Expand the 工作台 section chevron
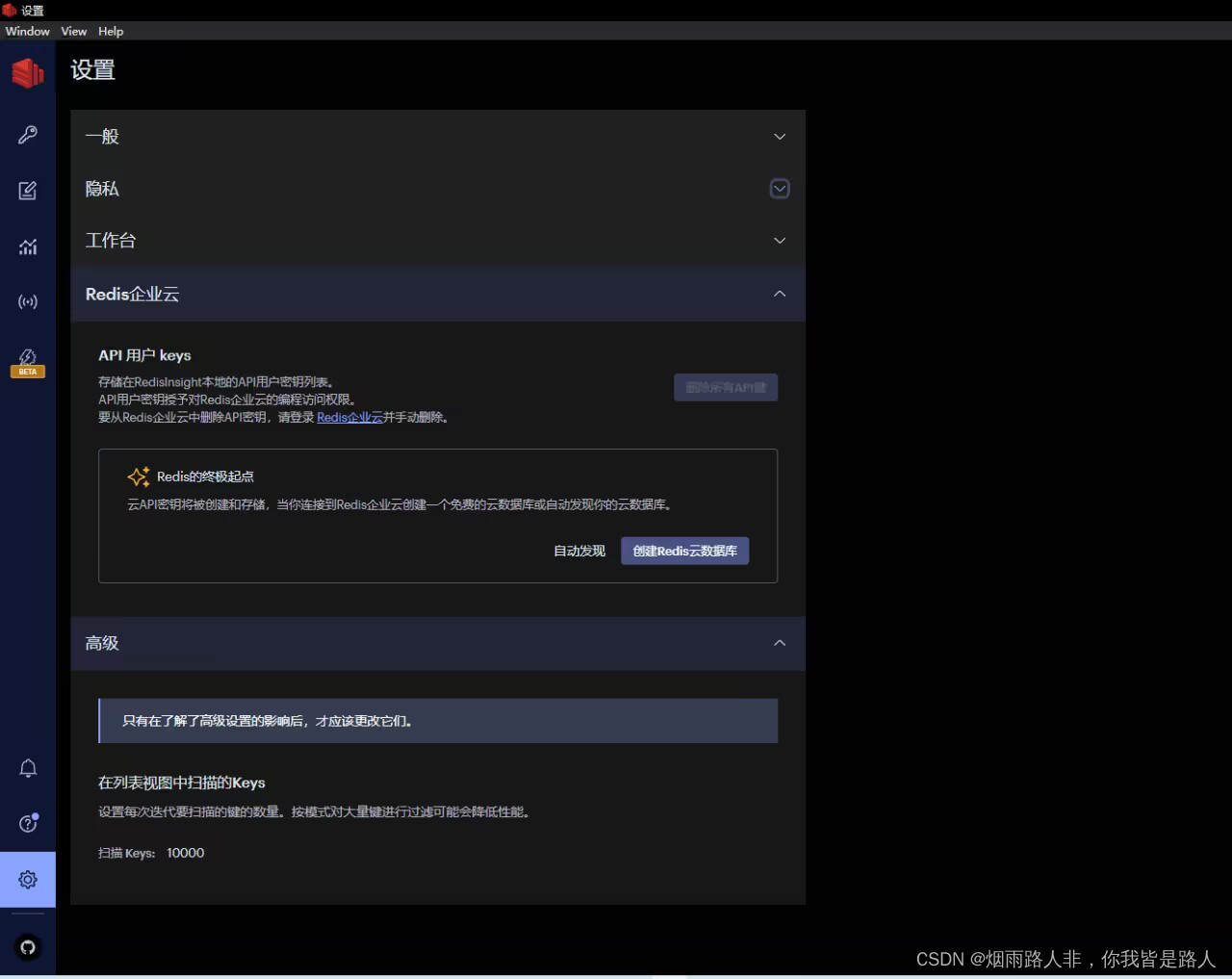 coord(780,241)
